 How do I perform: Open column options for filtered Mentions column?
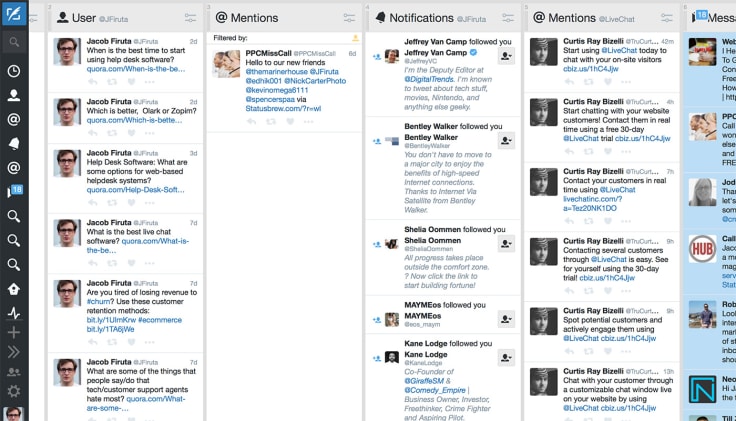click(x=349, y=18)
